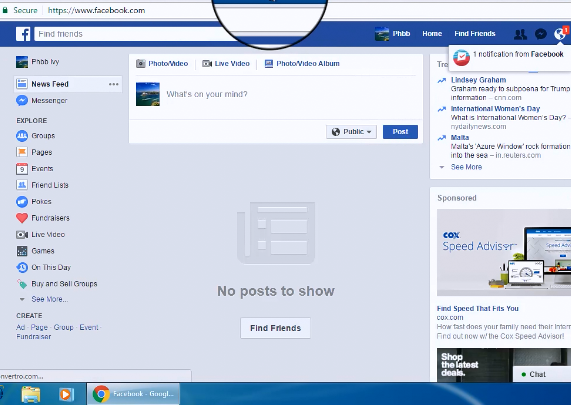571x405 pixels.
Task: Open the Malta trending topic
Action: 460,138
